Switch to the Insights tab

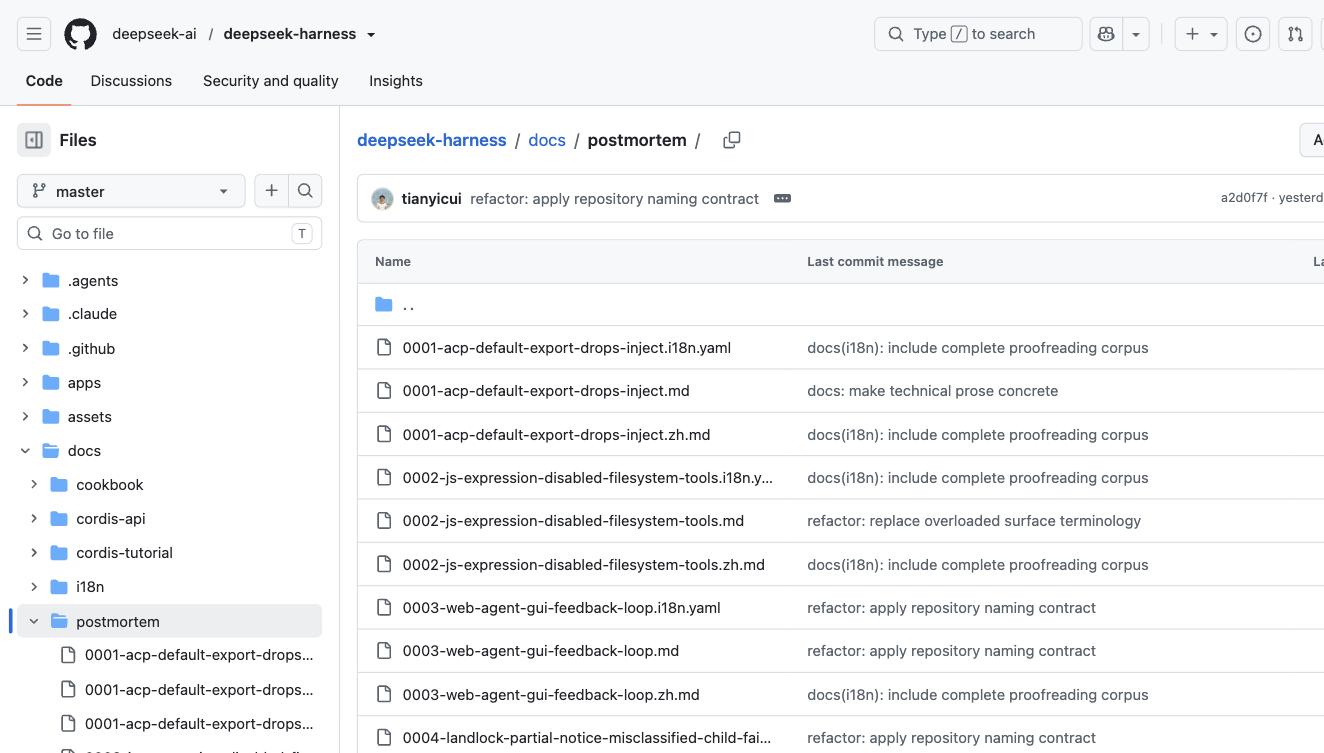pos(396,81)
